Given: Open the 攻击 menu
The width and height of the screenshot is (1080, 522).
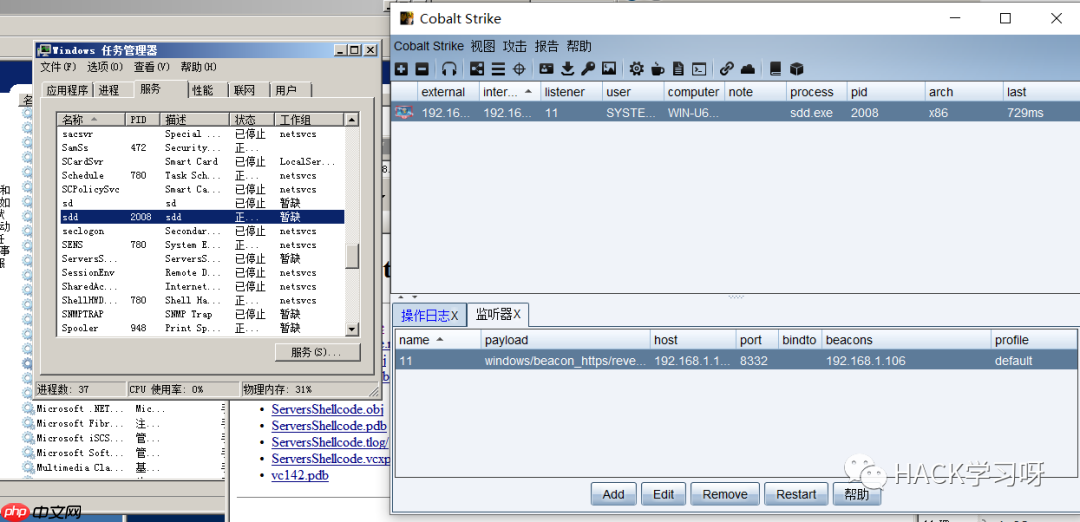Looking at the screenshot, I should coord(515,47).
